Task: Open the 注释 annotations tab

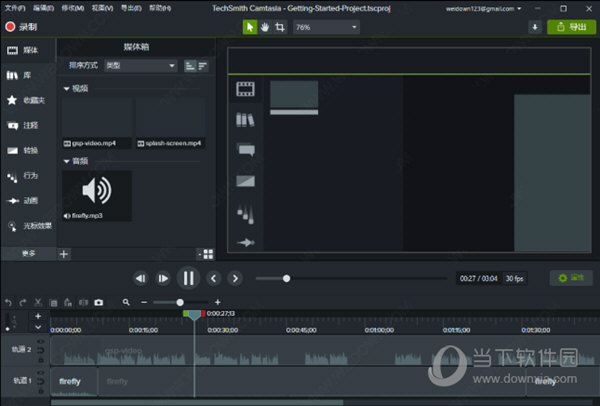Action: tap(28, 126)
